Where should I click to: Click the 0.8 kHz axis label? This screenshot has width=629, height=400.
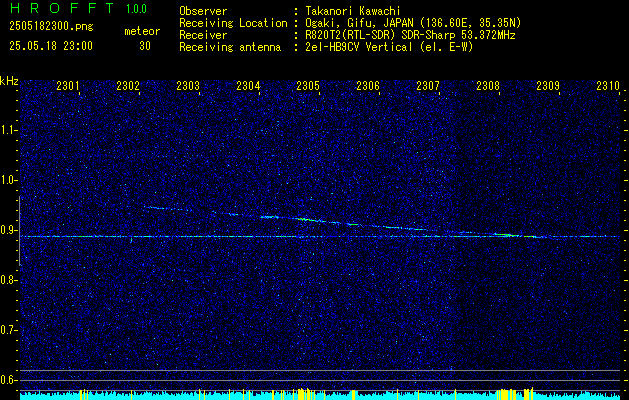(x=8, y=280)
